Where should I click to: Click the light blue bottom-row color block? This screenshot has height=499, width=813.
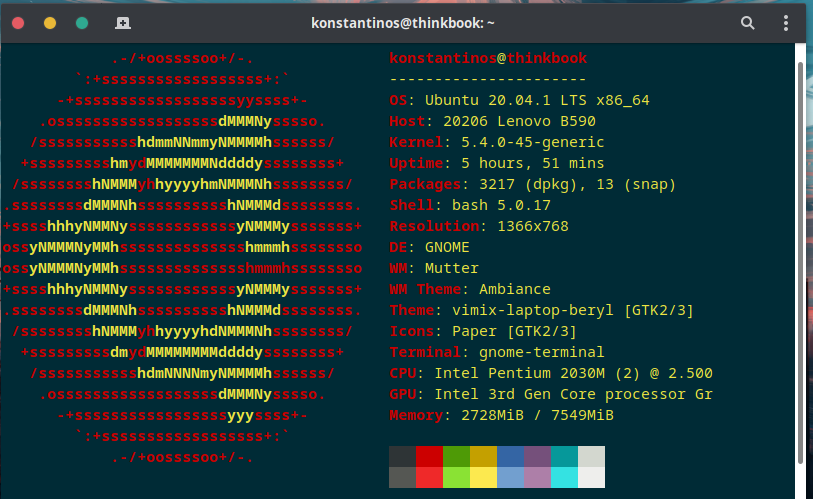click(510, 477)
